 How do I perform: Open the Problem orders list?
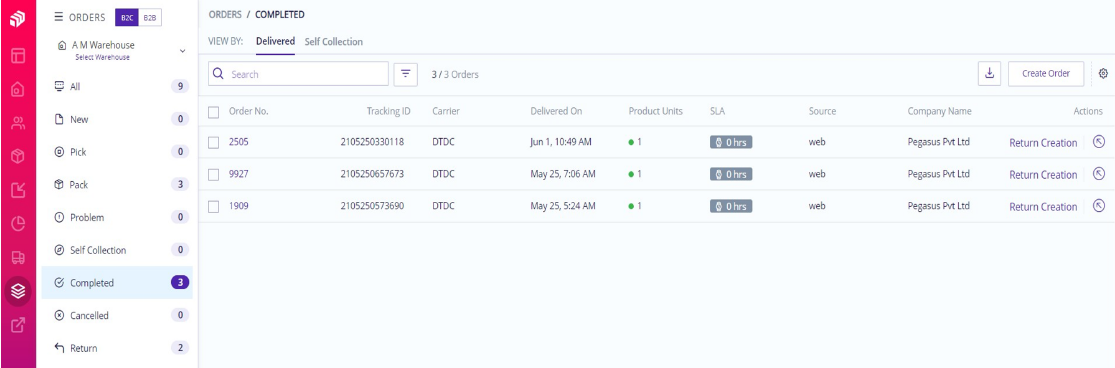click(x=117, y=217)
